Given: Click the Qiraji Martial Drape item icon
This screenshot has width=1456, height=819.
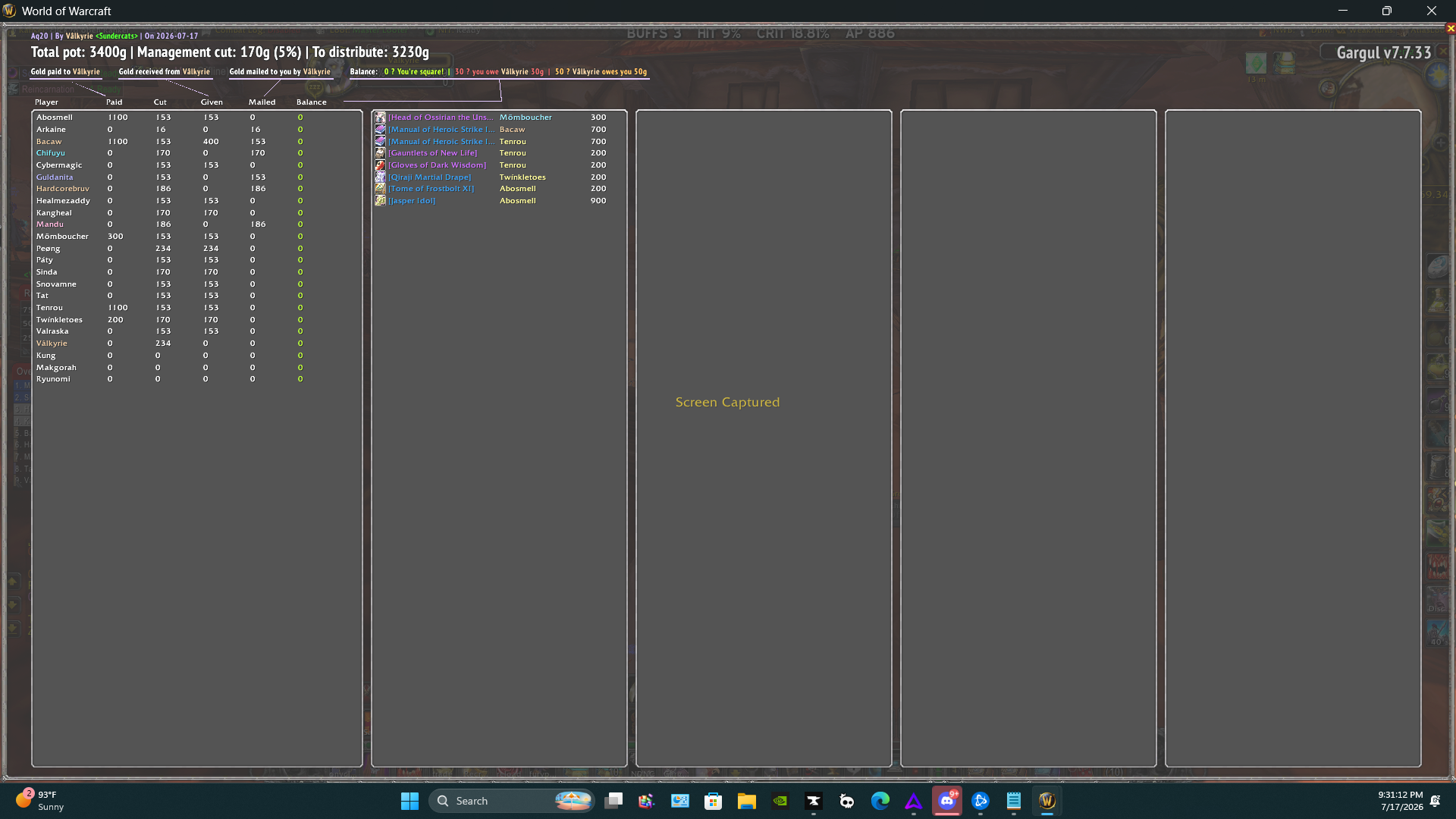Looking at the screenshot, I should pos(380,177).
